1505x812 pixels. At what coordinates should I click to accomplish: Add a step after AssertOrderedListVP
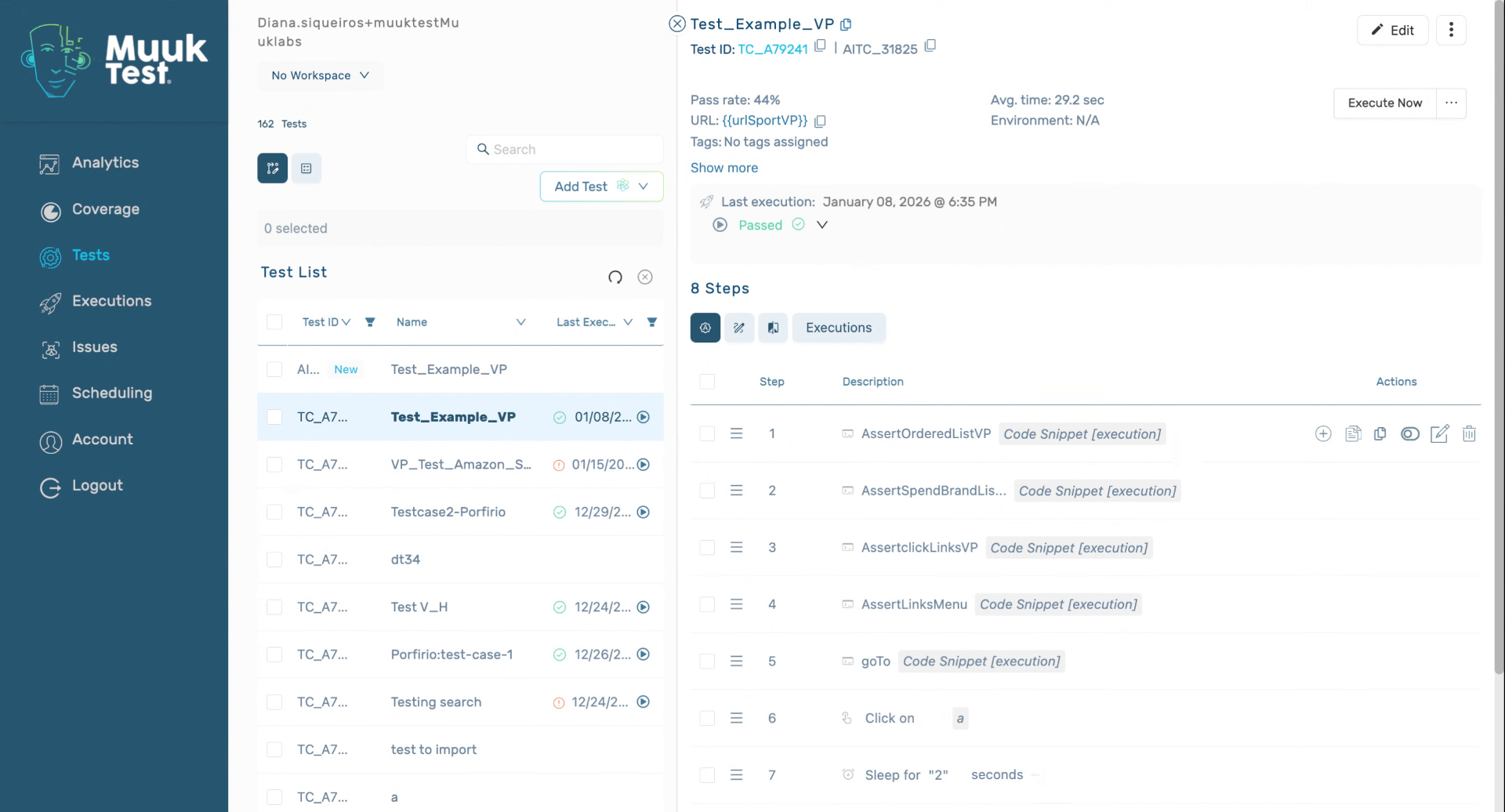click(1323, 433)
